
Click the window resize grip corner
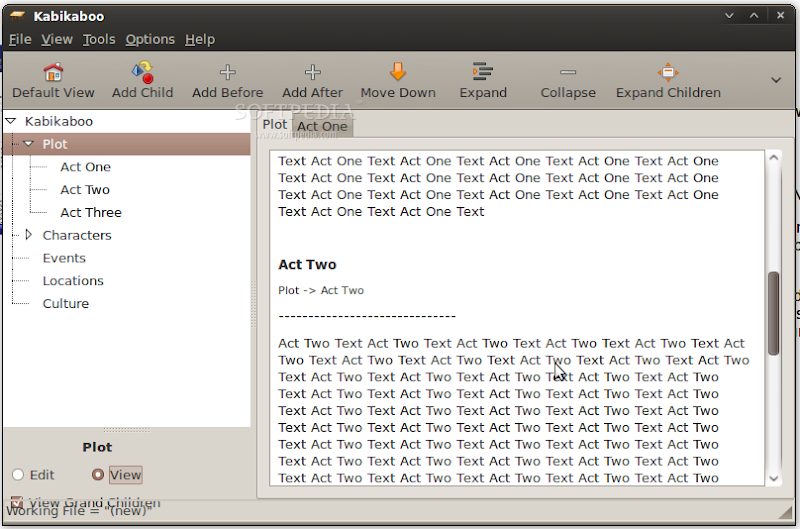[x=785, y=512]
